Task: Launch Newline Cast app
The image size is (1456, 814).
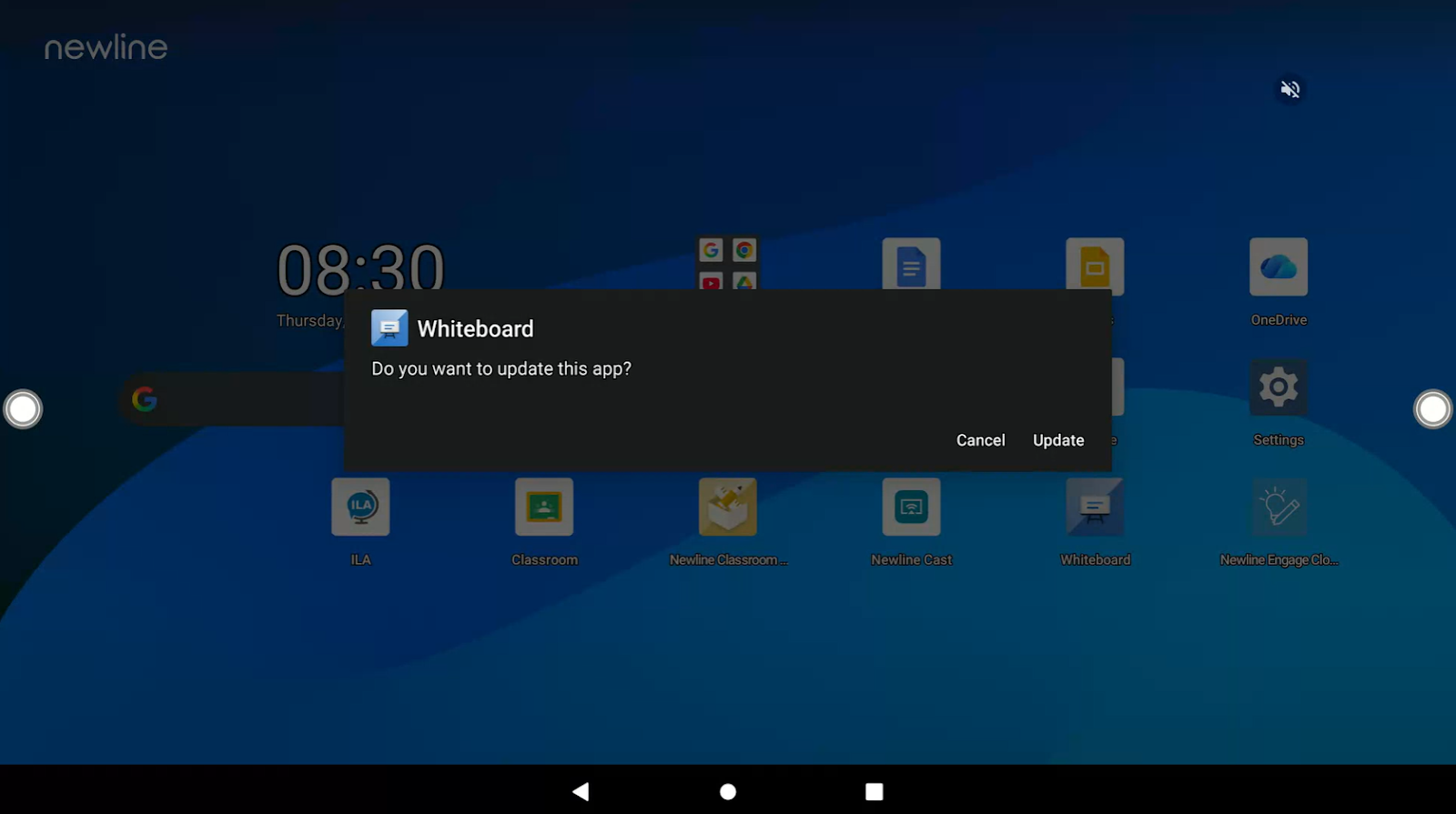Action: point(911,507)
